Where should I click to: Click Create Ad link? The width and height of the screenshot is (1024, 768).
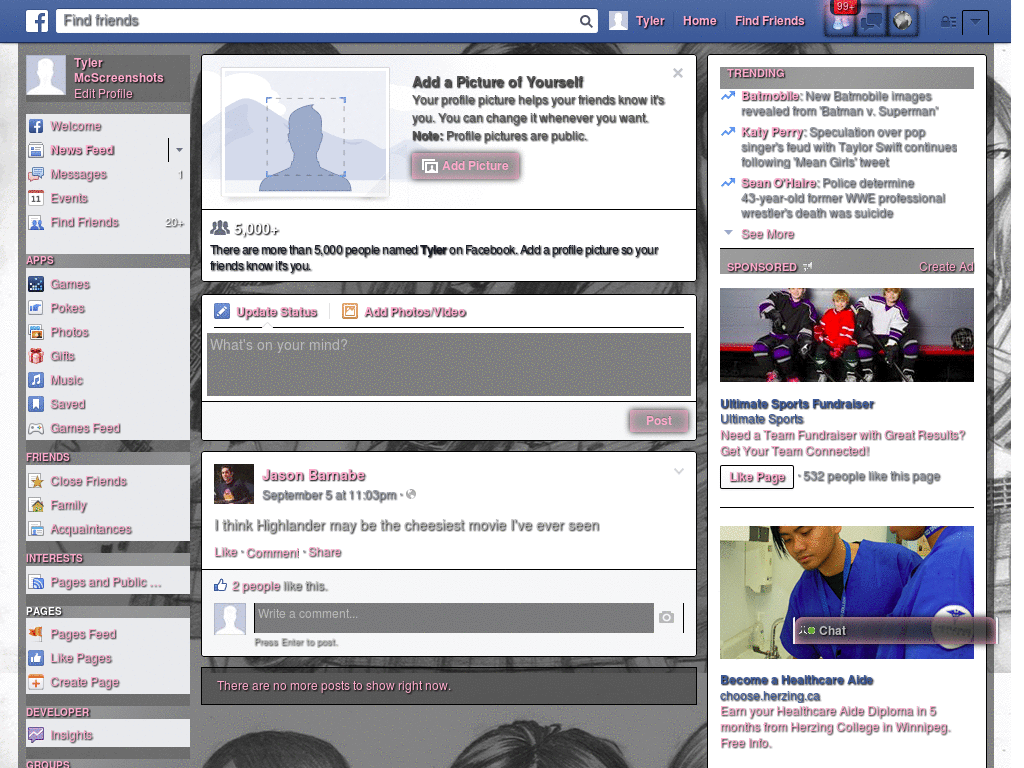(x=946, y=267)
